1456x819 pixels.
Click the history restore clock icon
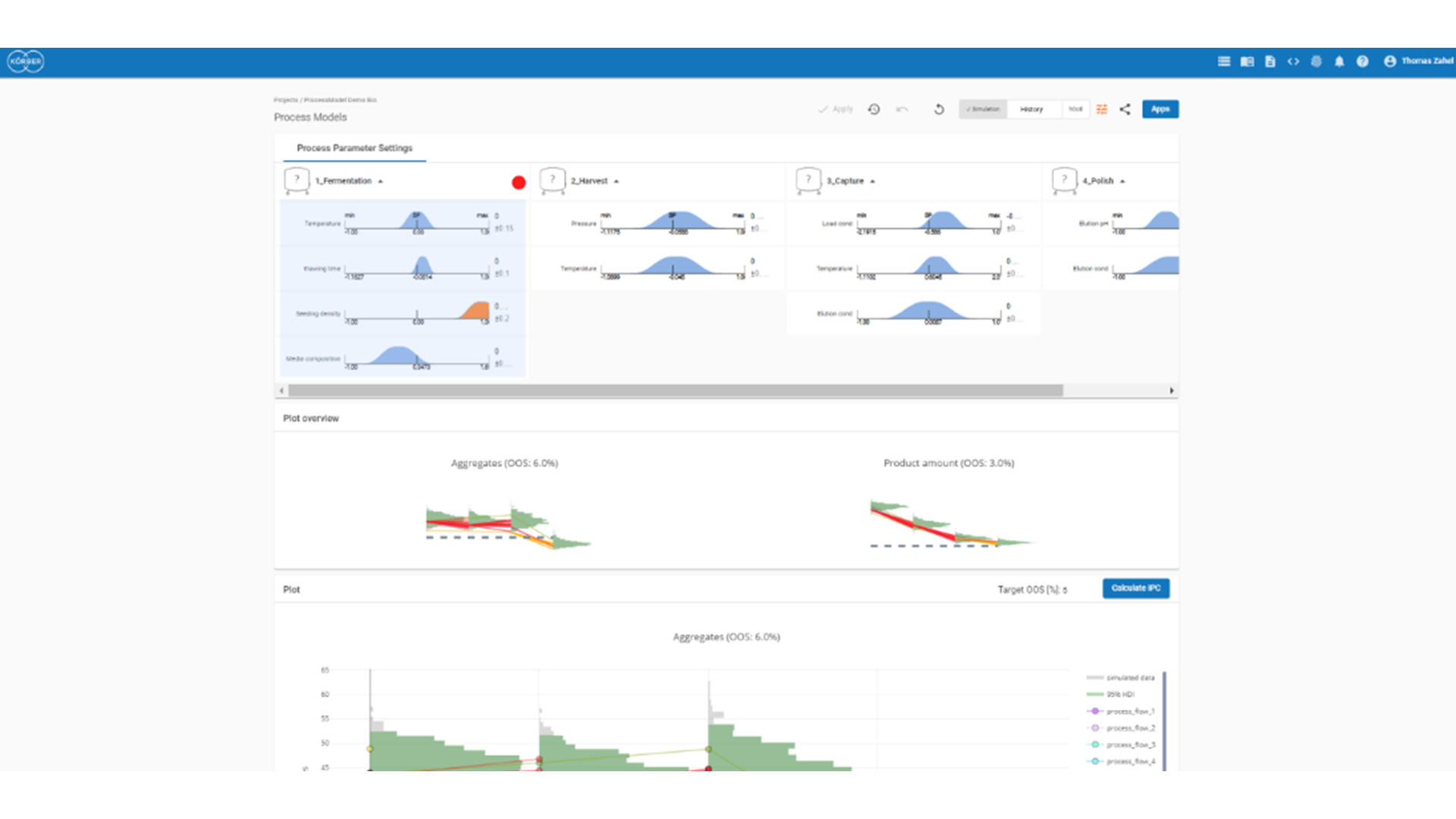[x=874, y=109]
